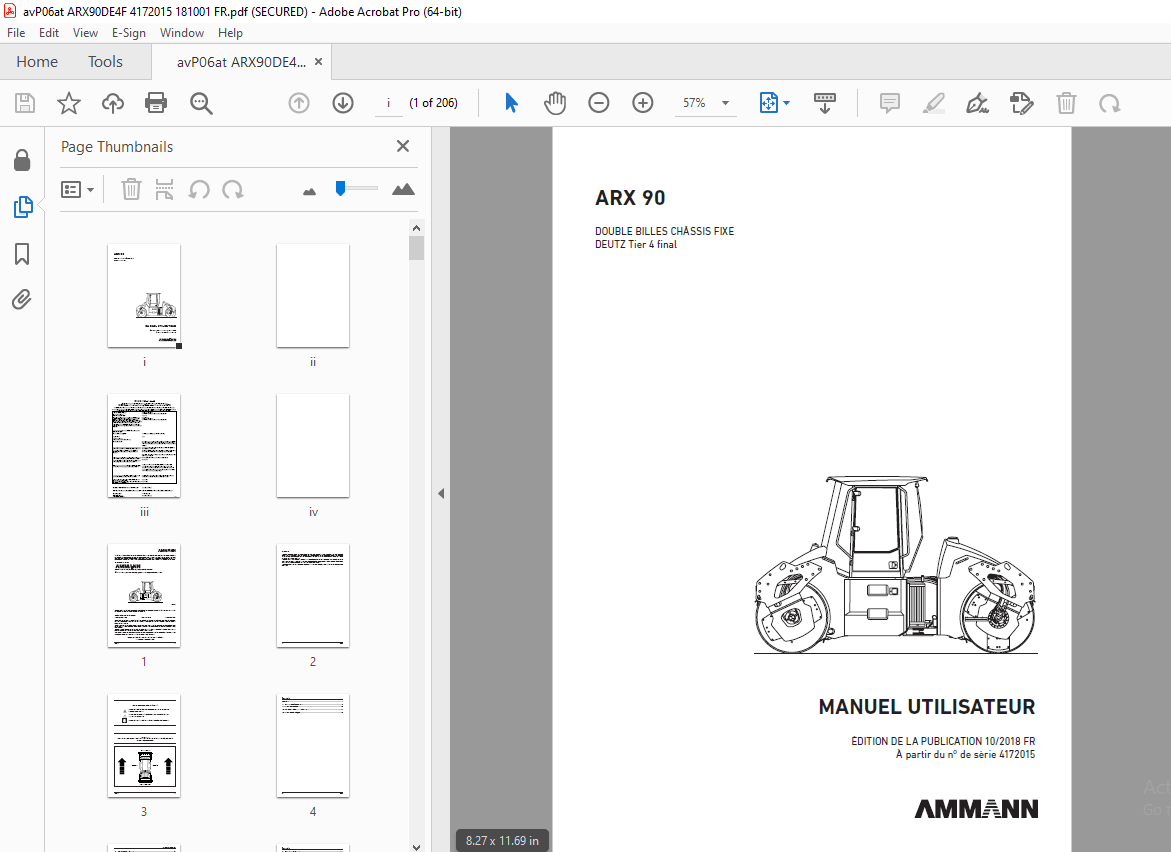Open Attachments paperclip panel

click(22, 299)
